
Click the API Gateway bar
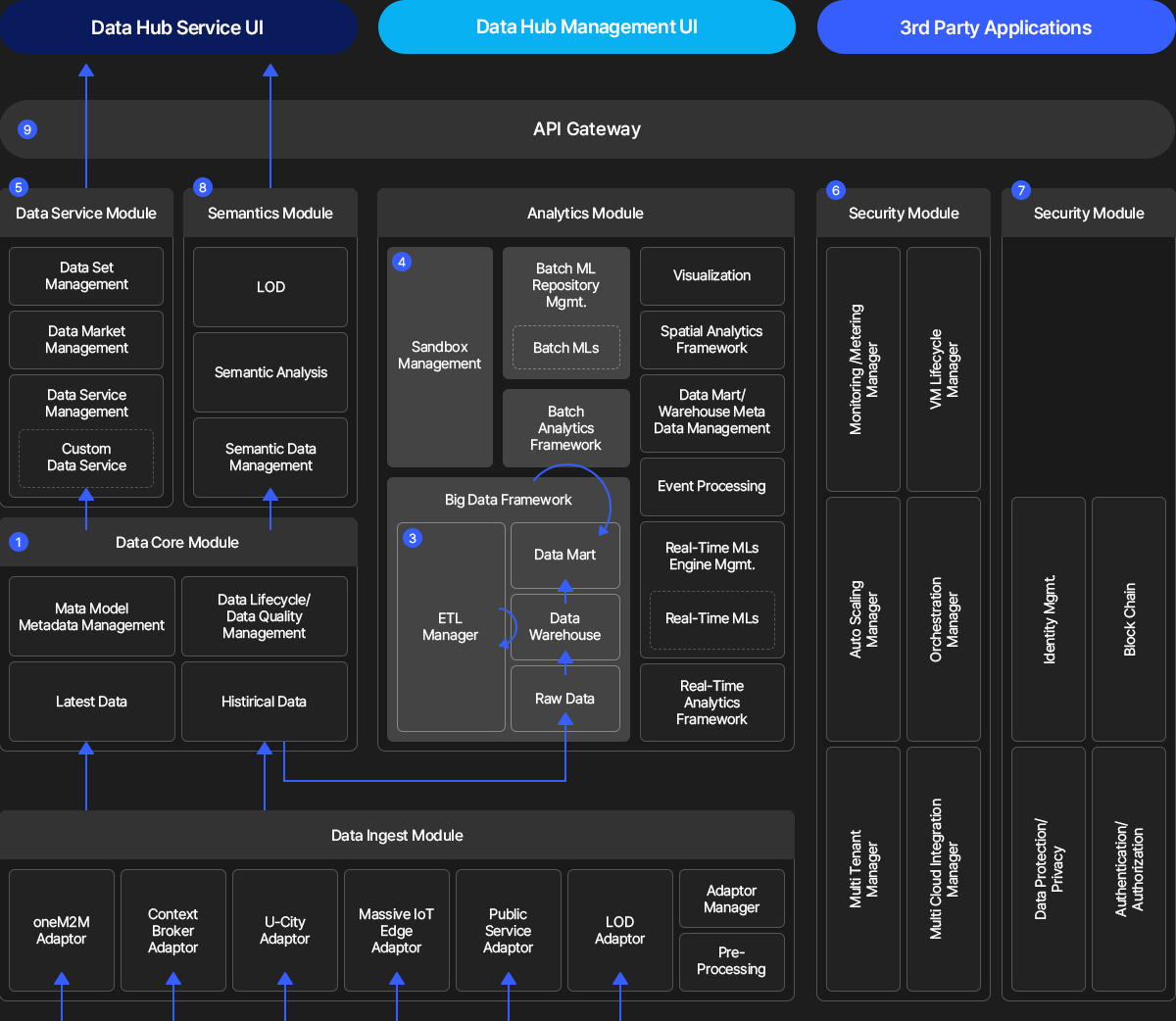[587, 129]
